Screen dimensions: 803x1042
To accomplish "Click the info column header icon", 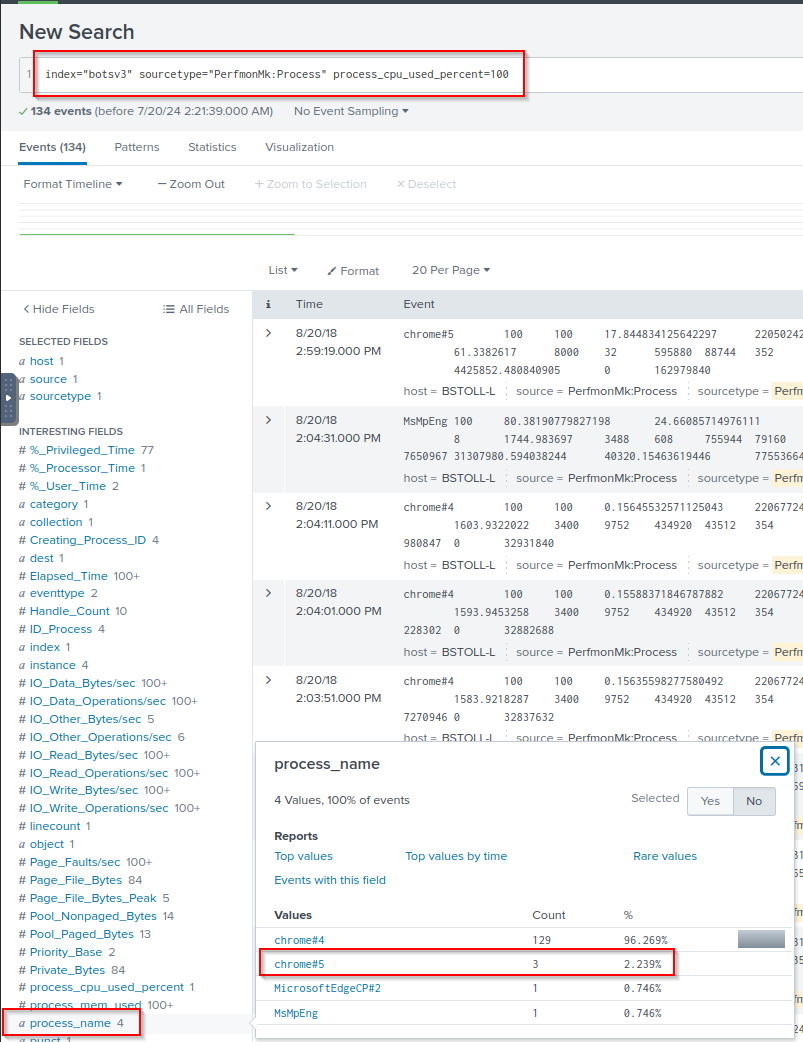I will coord(268,304).
